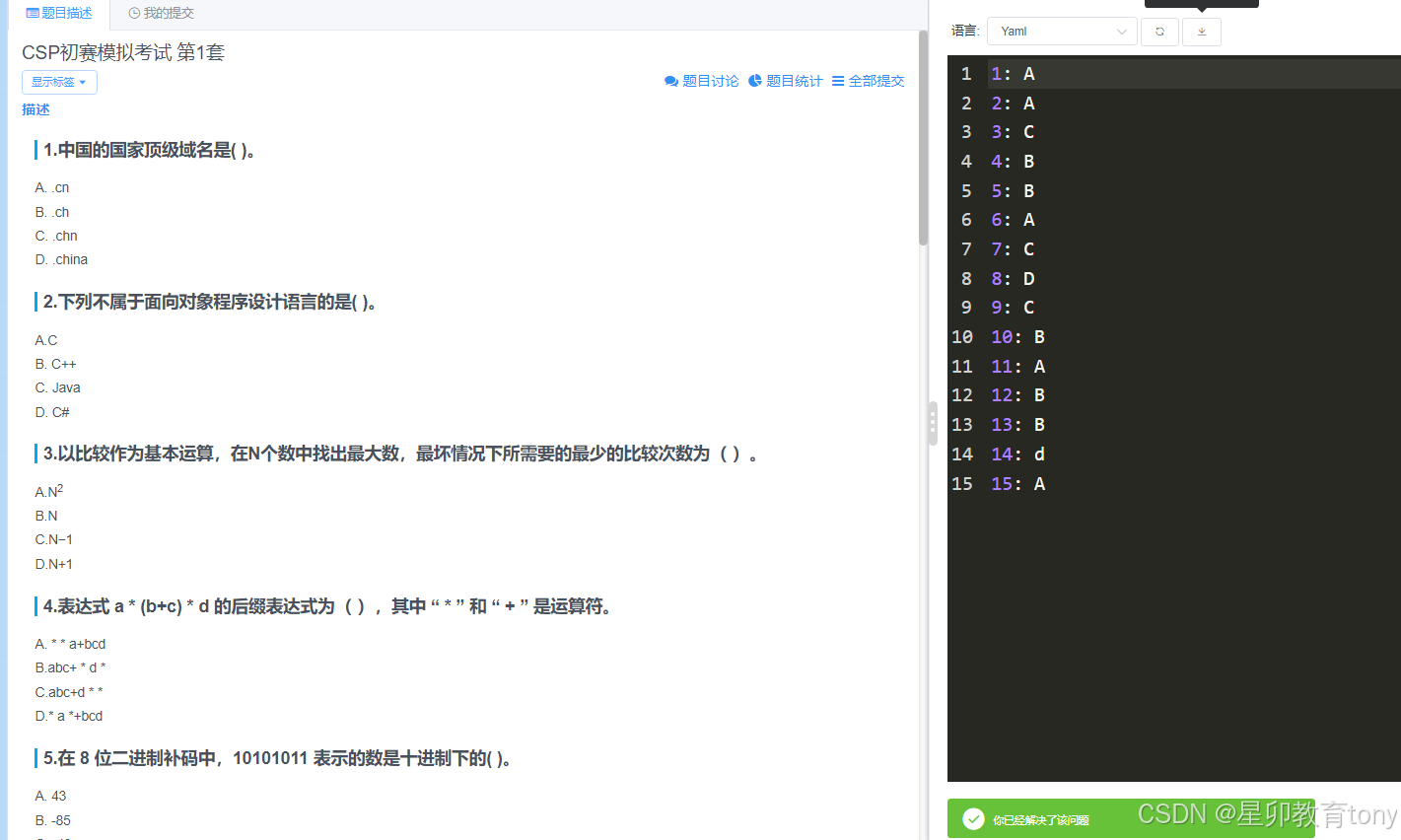
Task: Click editor line 15 answer '15: A'
Action: [x=1017, y=484]
